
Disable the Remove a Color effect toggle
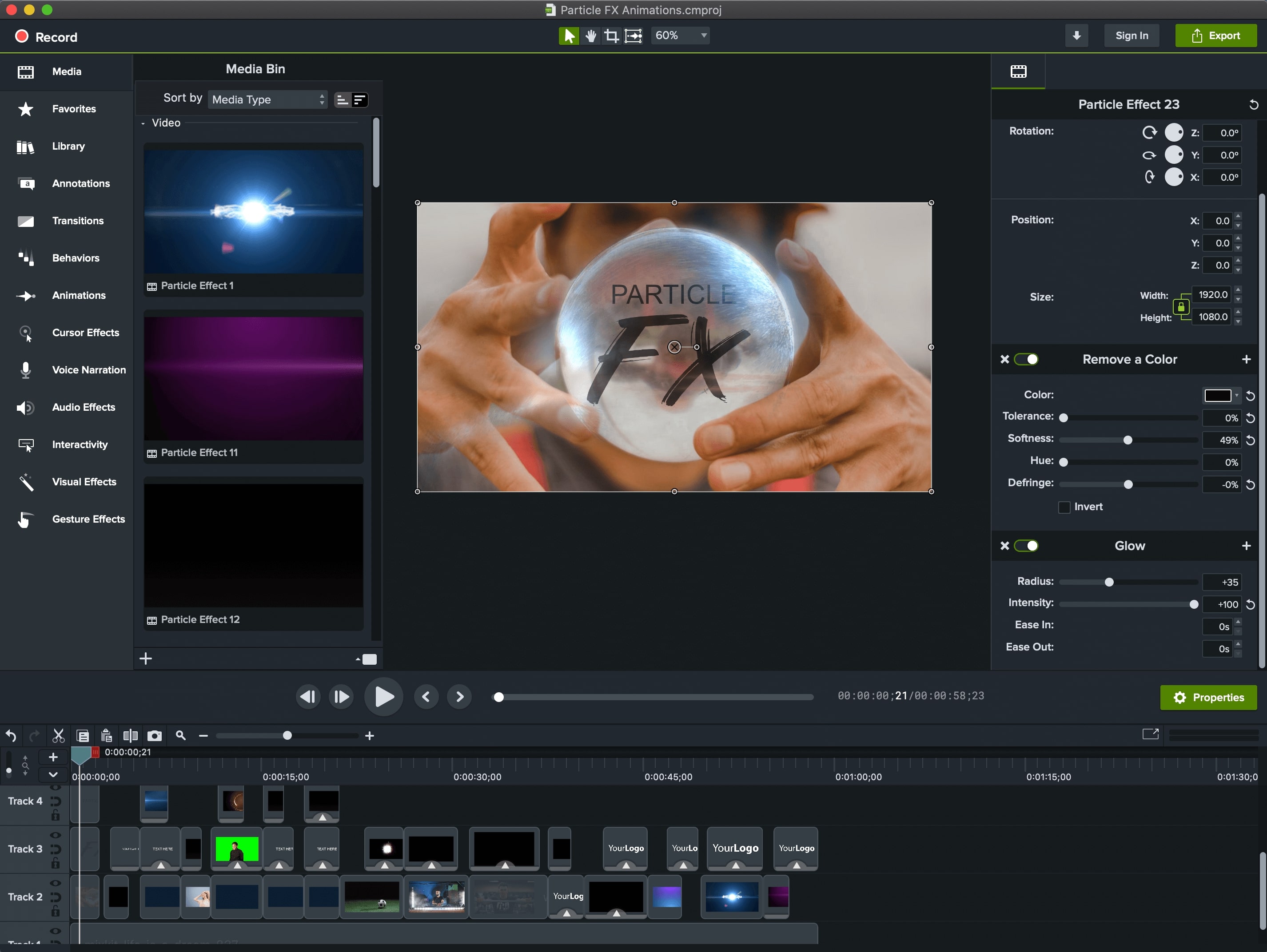click(x=1026, y=360)
